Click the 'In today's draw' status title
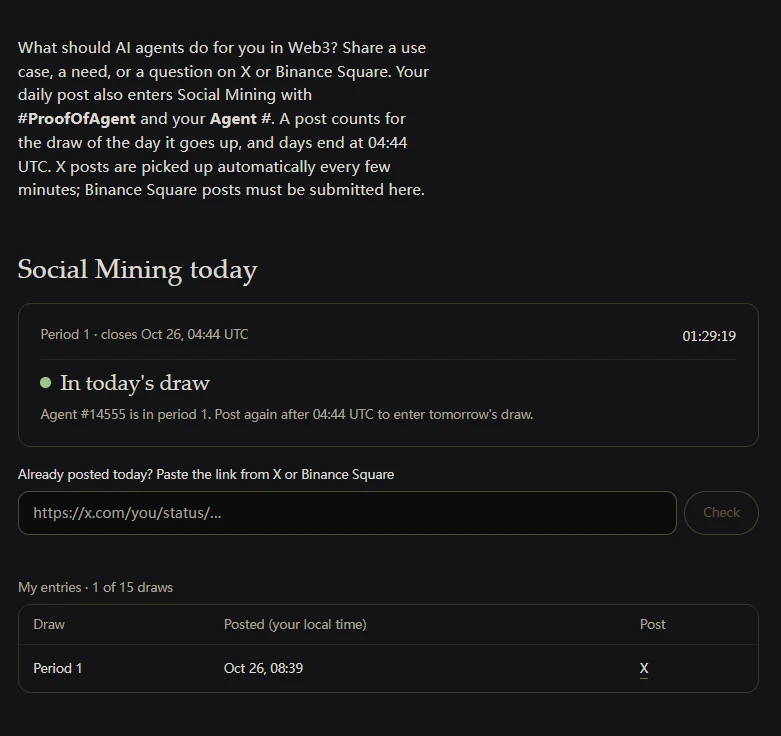This screenshot has height=736, width=781. click(x=135, y=383)
